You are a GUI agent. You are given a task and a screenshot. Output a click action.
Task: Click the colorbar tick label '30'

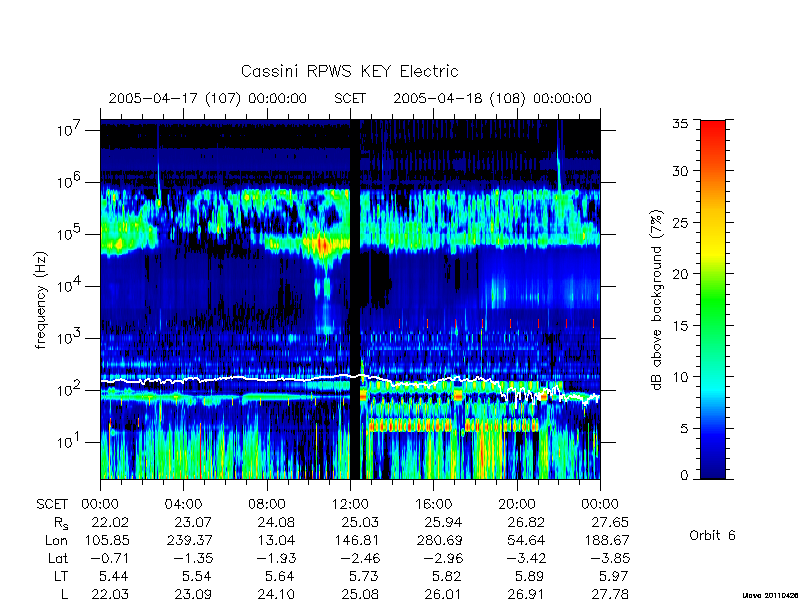(x=680, y=170)
